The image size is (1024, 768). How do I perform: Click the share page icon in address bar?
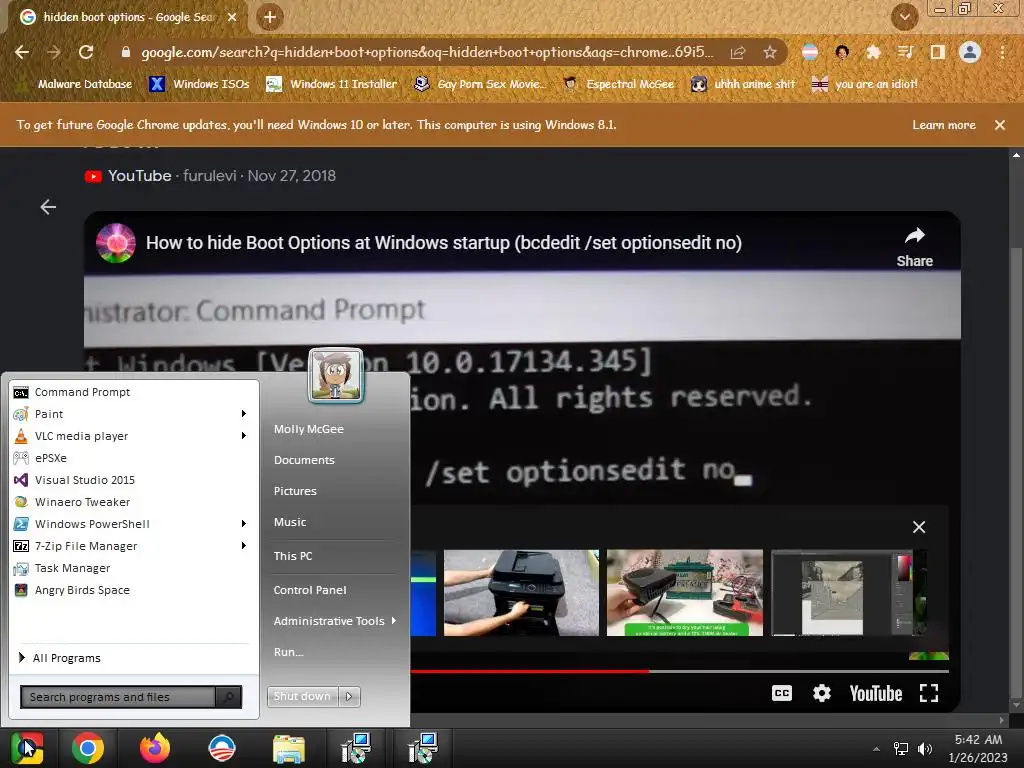pos(738,52)
